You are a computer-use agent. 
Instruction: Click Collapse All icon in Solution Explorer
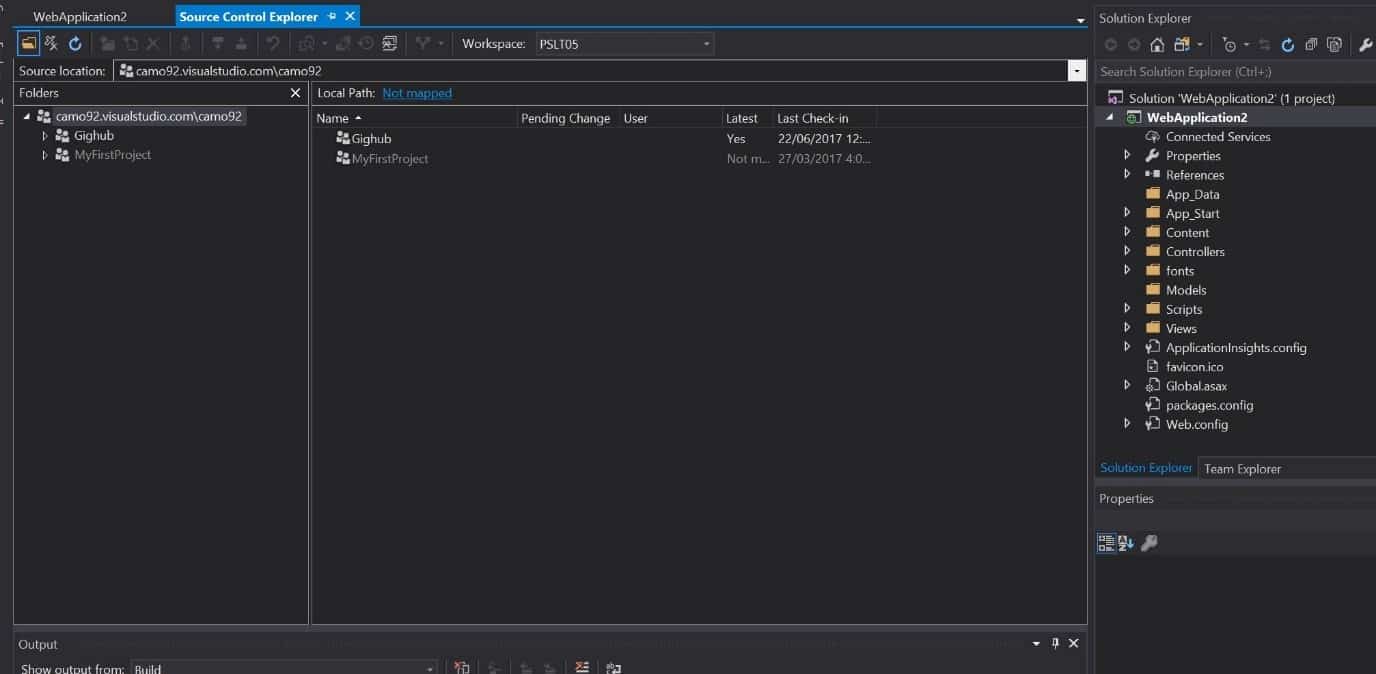(x=1310, y=45)
